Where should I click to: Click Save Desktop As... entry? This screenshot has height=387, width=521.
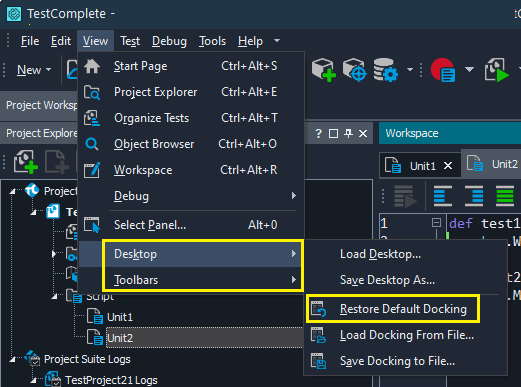click(x=406, y=280)
